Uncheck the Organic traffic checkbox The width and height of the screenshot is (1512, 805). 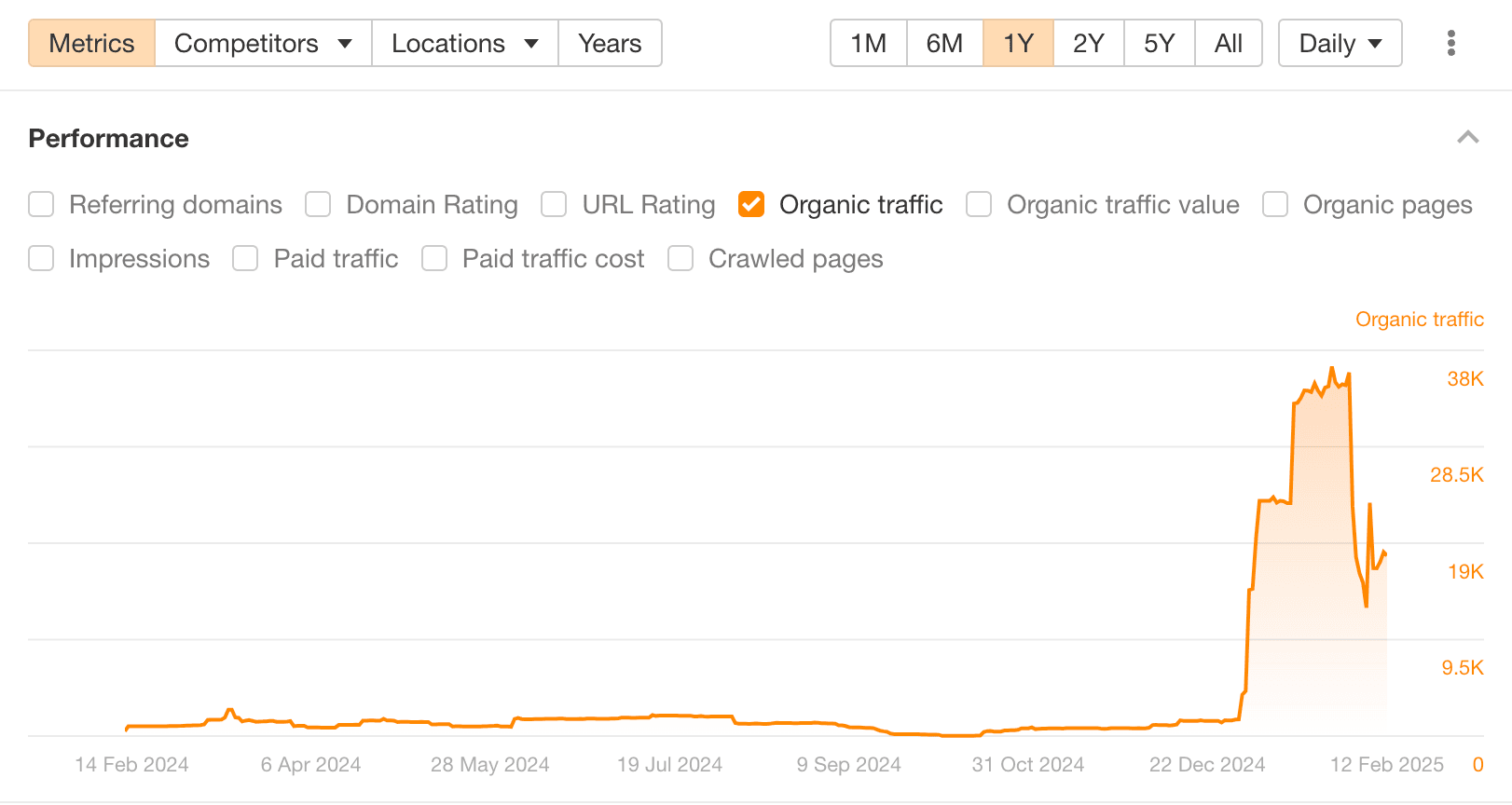[x=751, y=204]
